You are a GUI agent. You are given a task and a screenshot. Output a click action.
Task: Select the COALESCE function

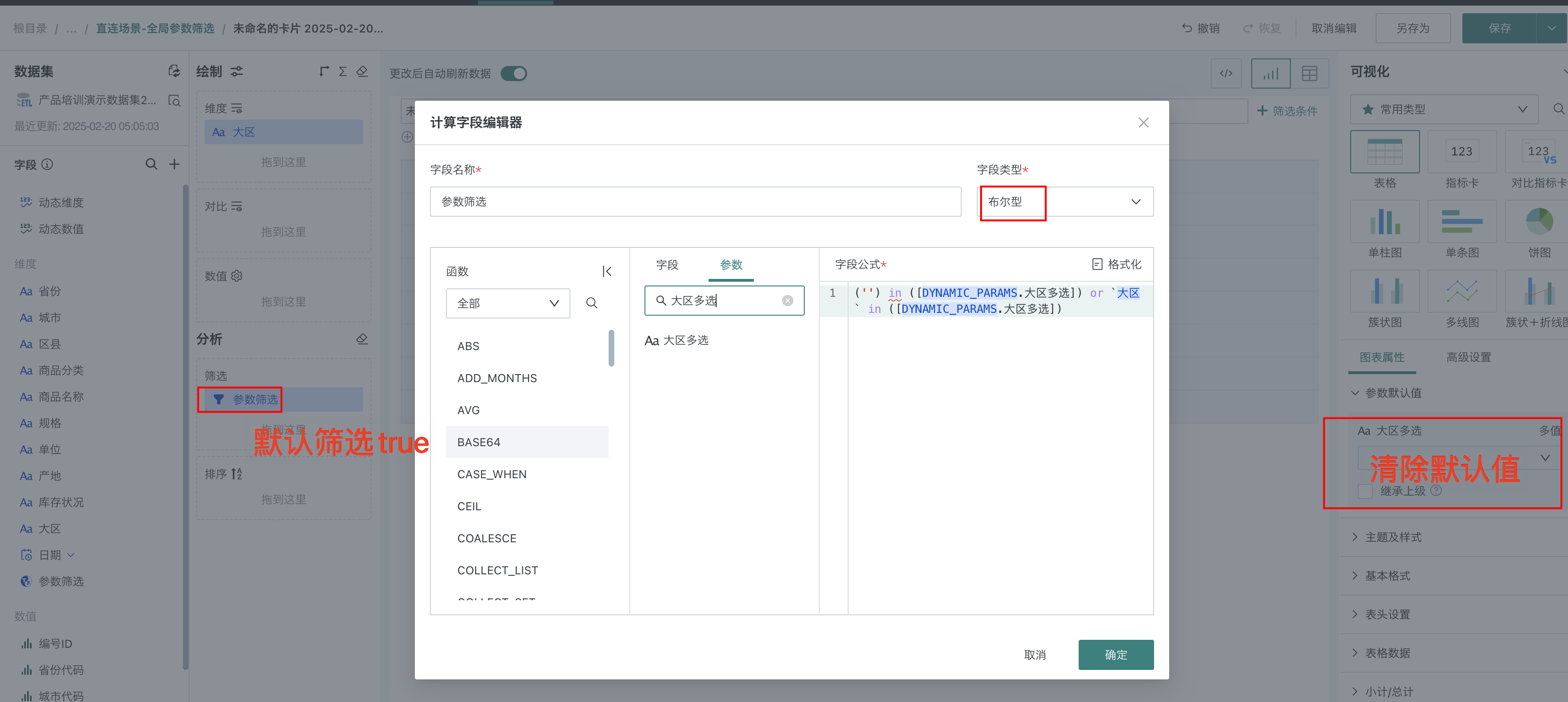pos(527,539)
